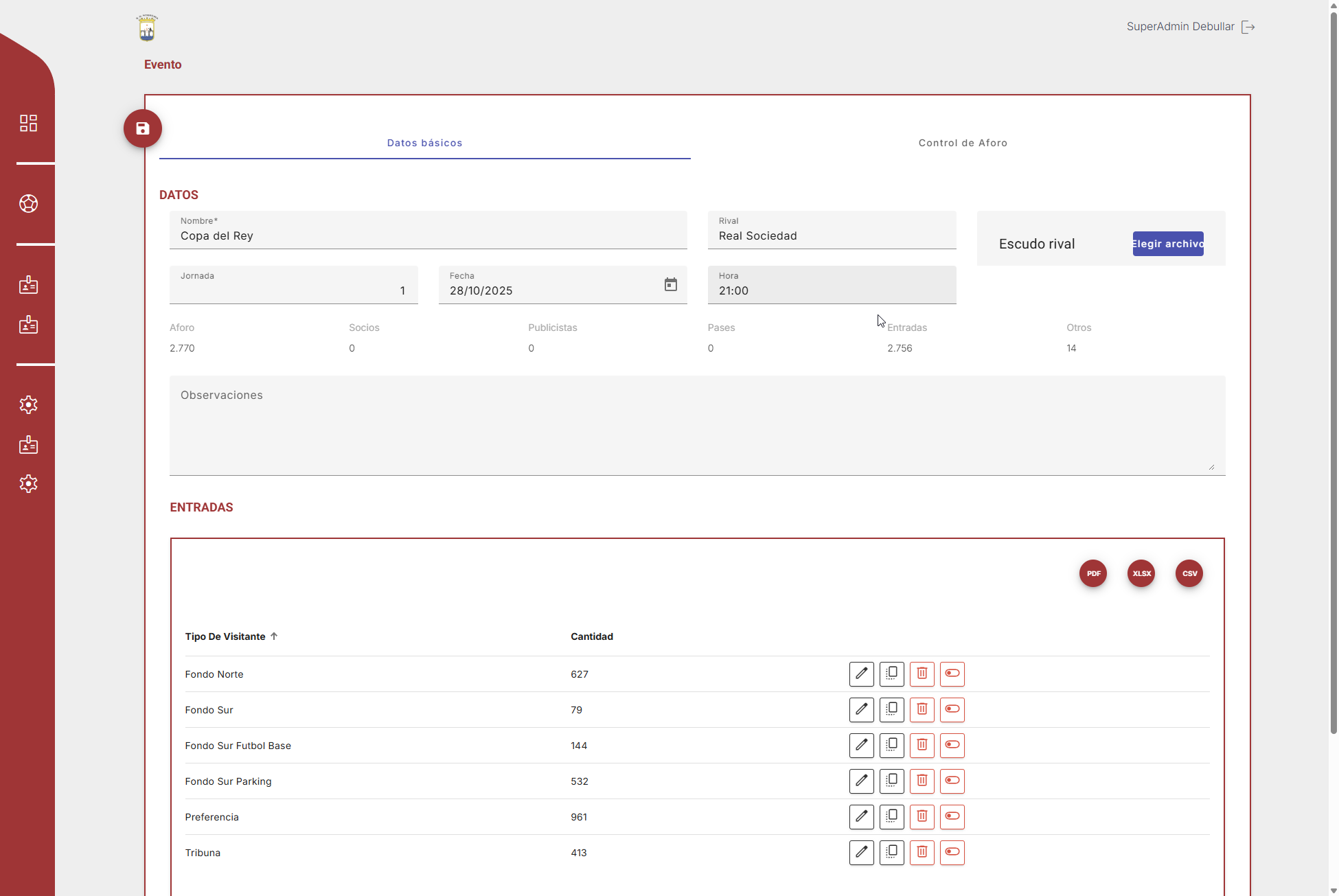Click the page vertical scrollbar
1339x896 pixels.
[1333, 371]
